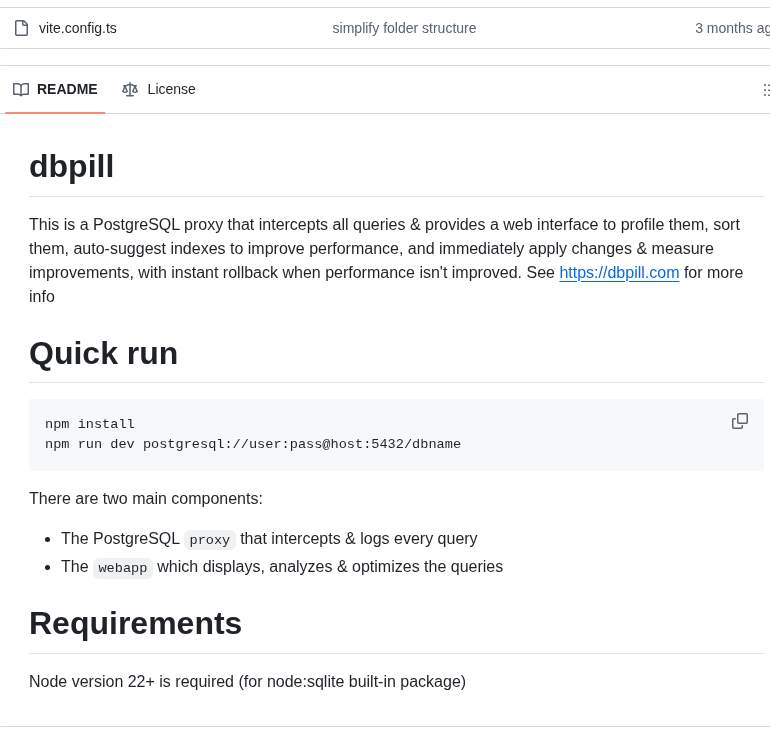The image size is (770, 747).
Task: Click the Quick run heading
Action: 104,354
